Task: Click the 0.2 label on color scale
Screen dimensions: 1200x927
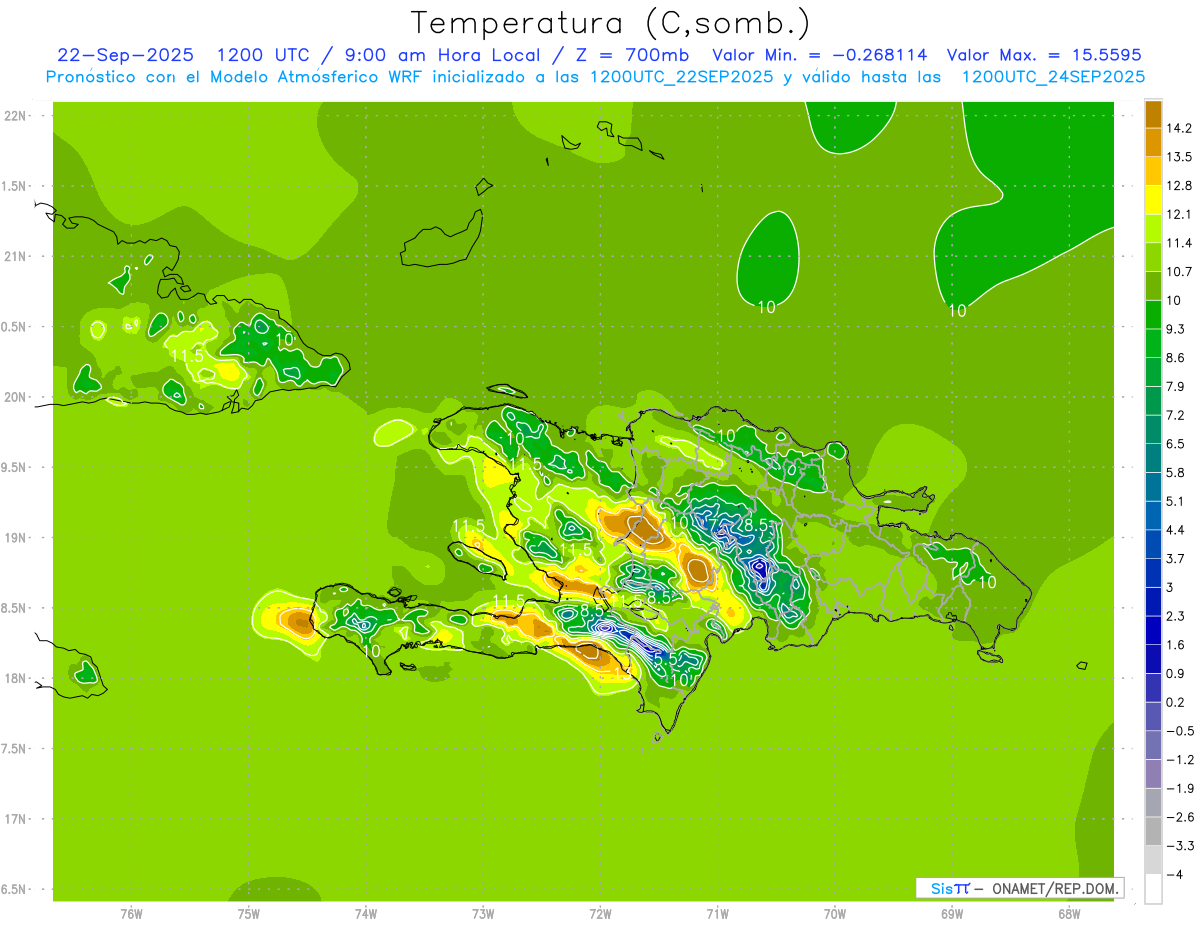Action: tap(1175, 702)
